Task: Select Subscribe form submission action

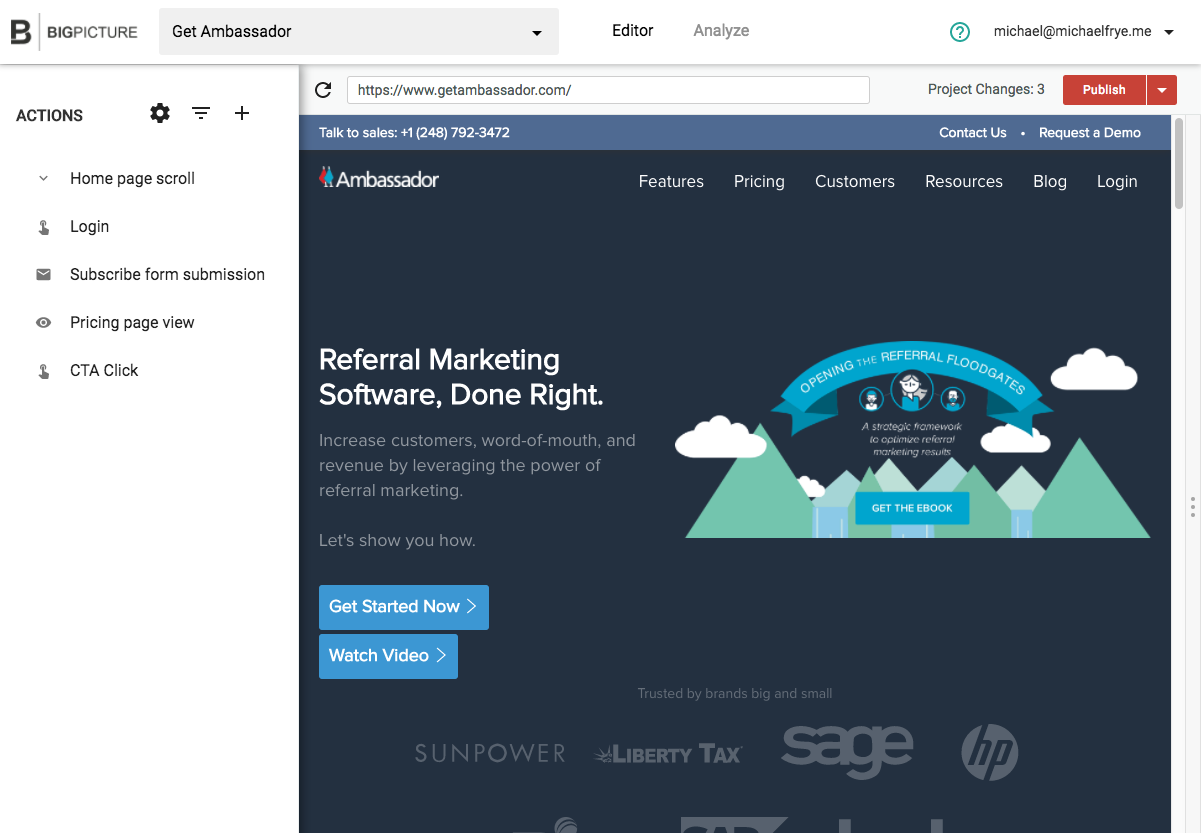Action: (x=167, y=274)
